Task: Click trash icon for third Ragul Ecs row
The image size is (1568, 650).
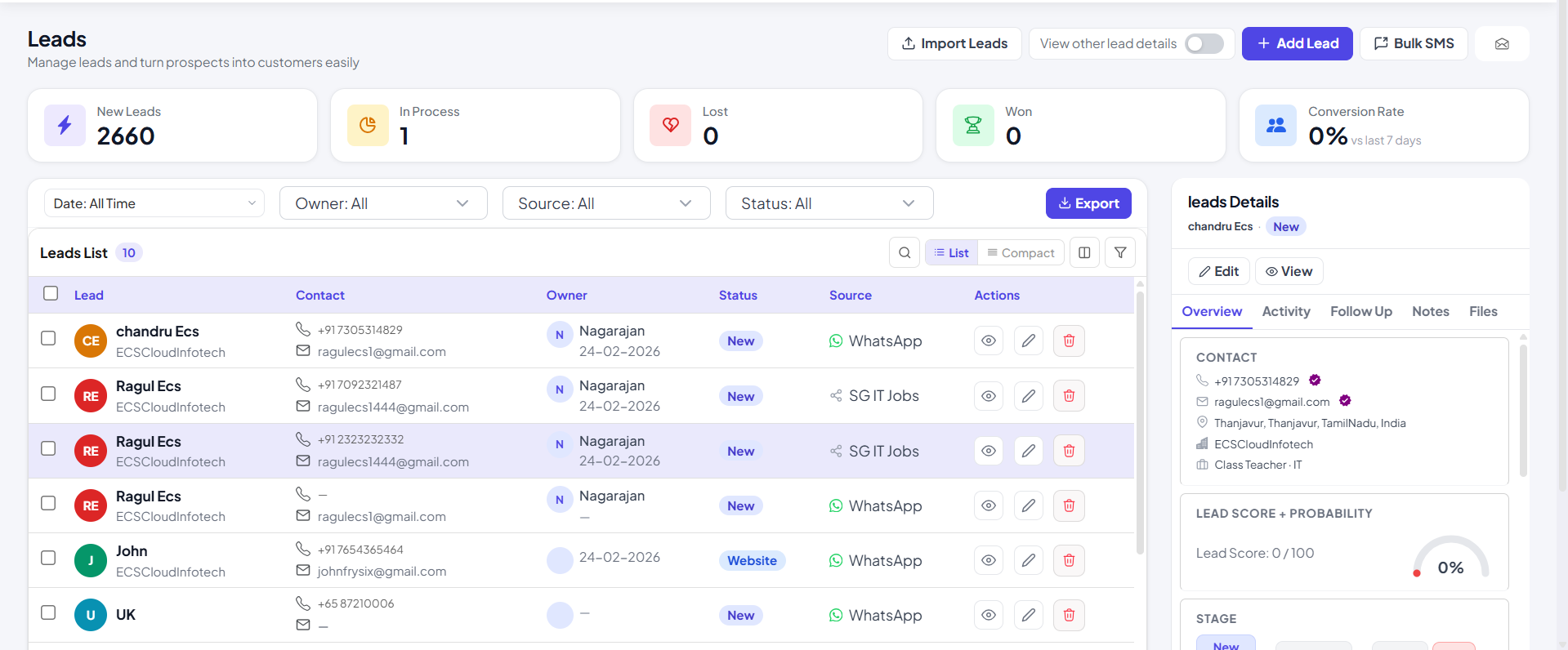Action: tap(1069, 506)
